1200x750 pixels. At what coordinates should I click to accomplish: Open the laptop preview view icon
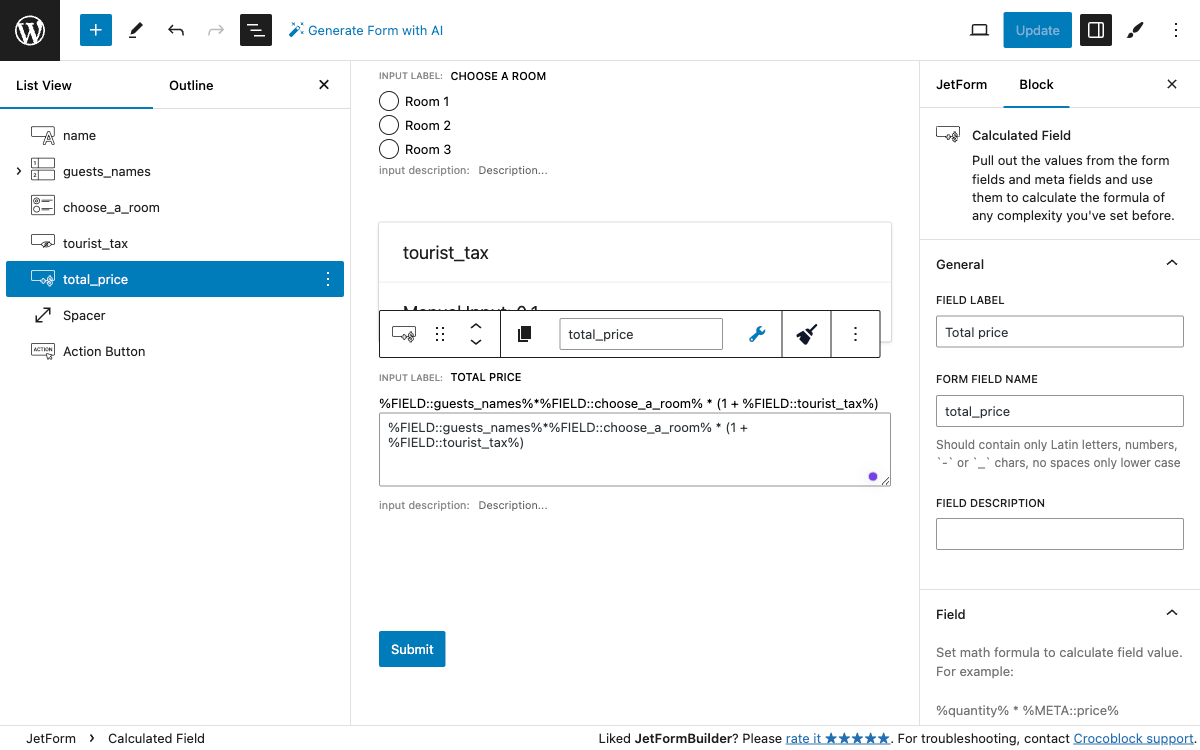click(979, 30)
